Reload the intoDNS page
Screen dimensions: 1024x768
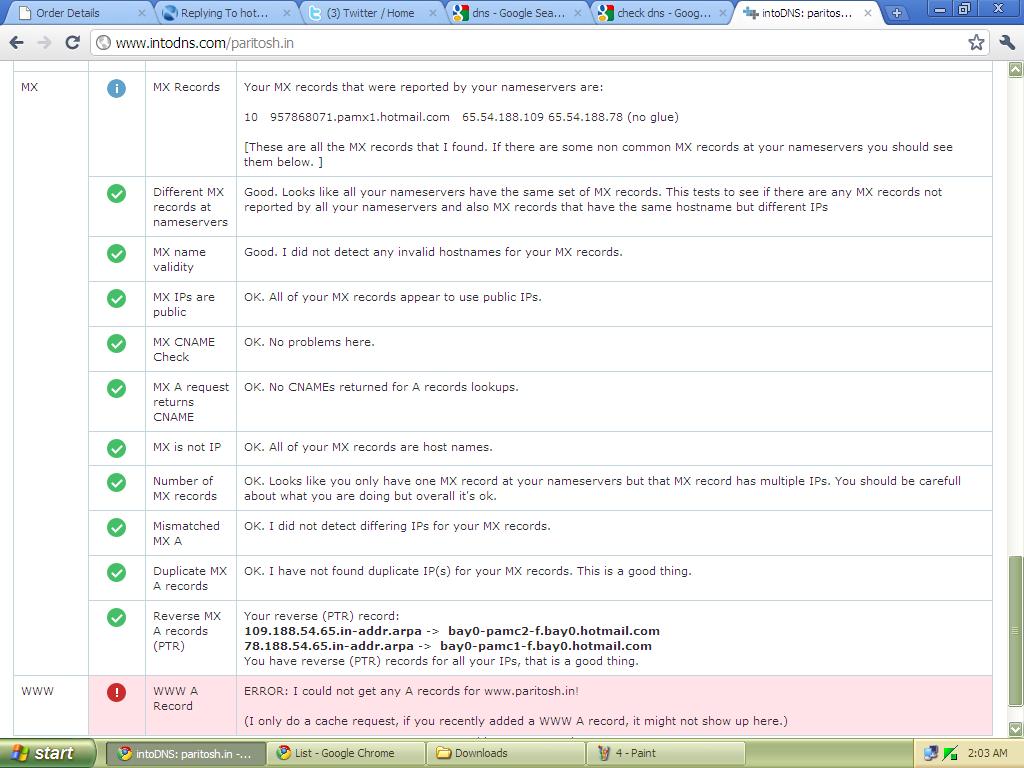[x=71, y=44]
